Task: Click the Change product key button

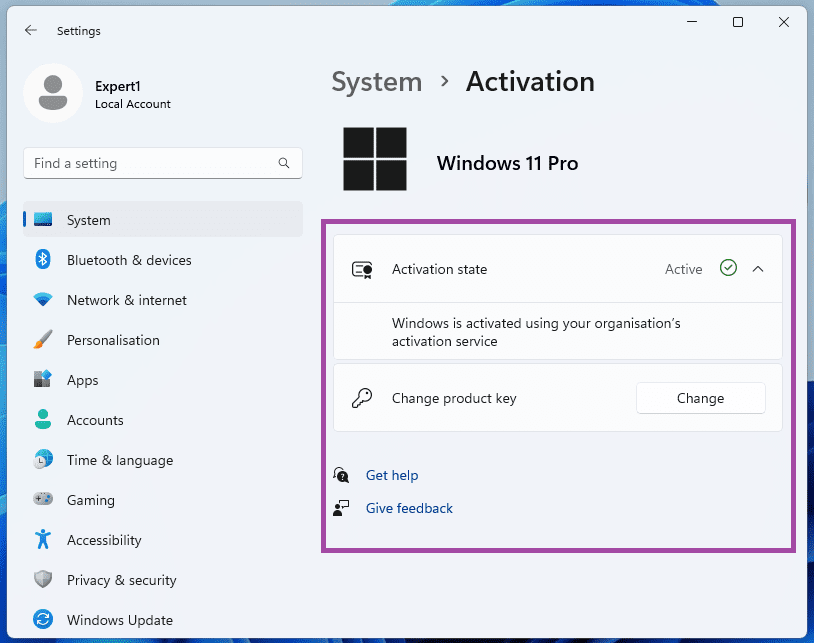Action: click(700, 398)
